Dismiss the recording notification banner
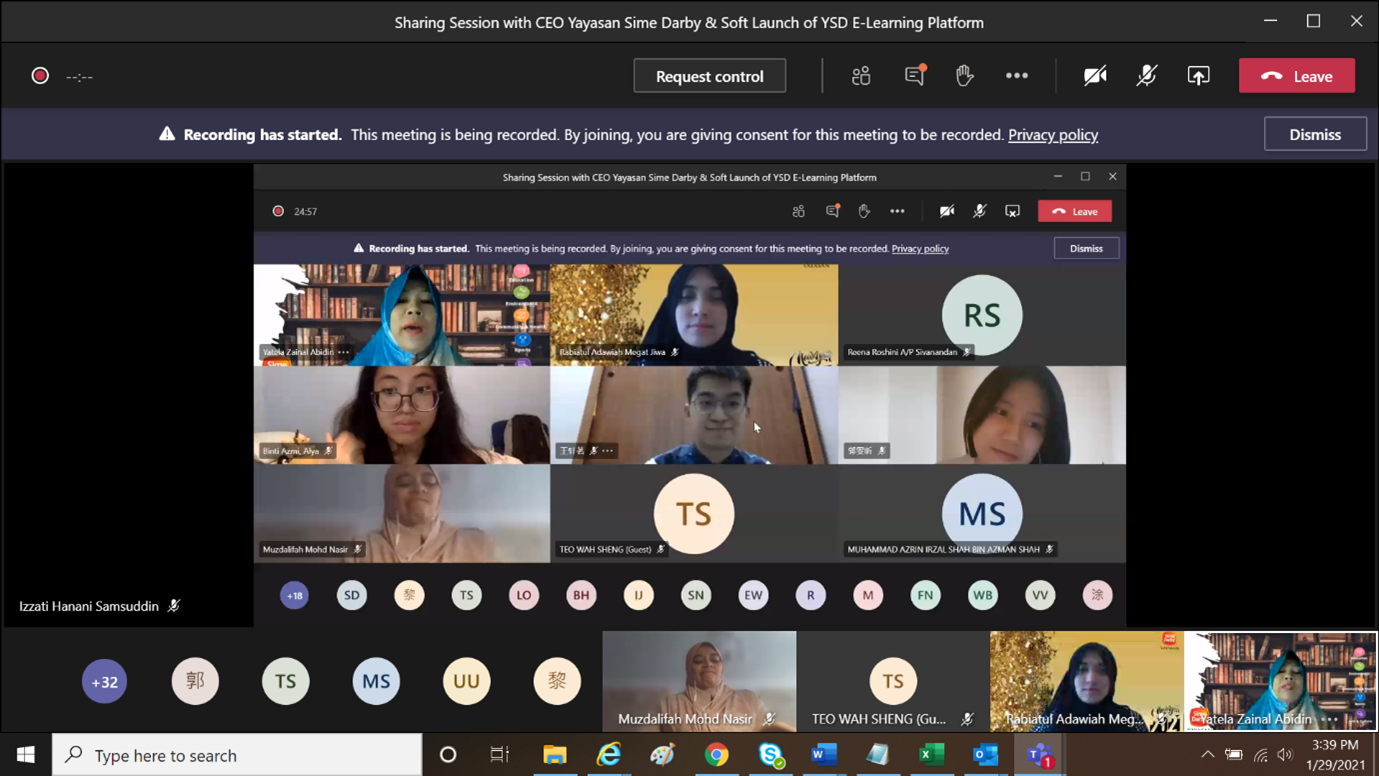 (x=1314, y=134)
